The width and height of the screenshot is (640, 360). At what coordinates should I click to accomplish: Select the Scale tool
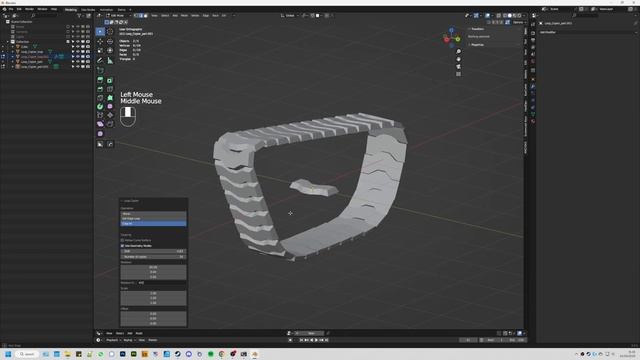click(100, 51)
